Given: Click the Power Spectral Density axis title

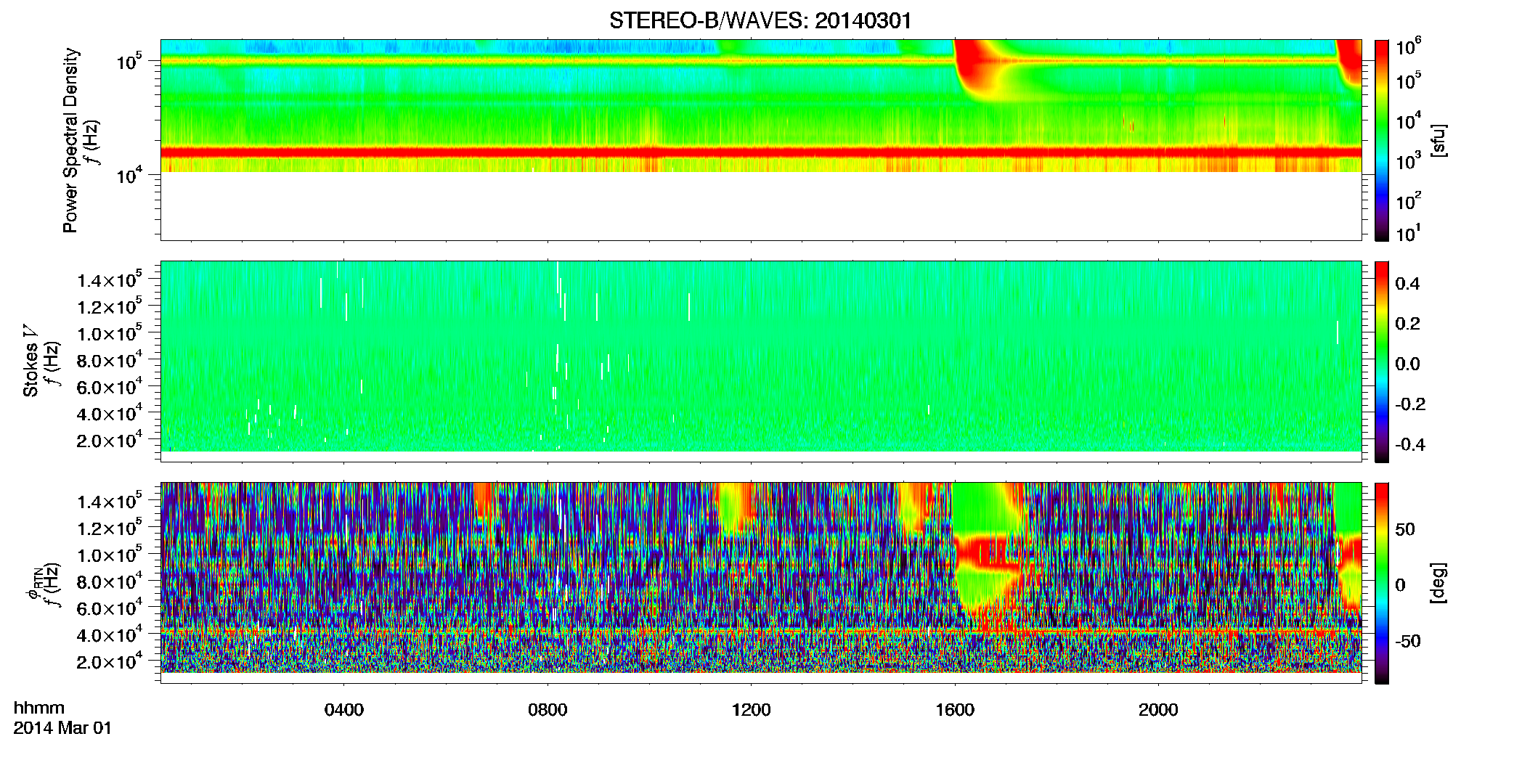Looking at the screenshot, I should click(x=70, y=140).
